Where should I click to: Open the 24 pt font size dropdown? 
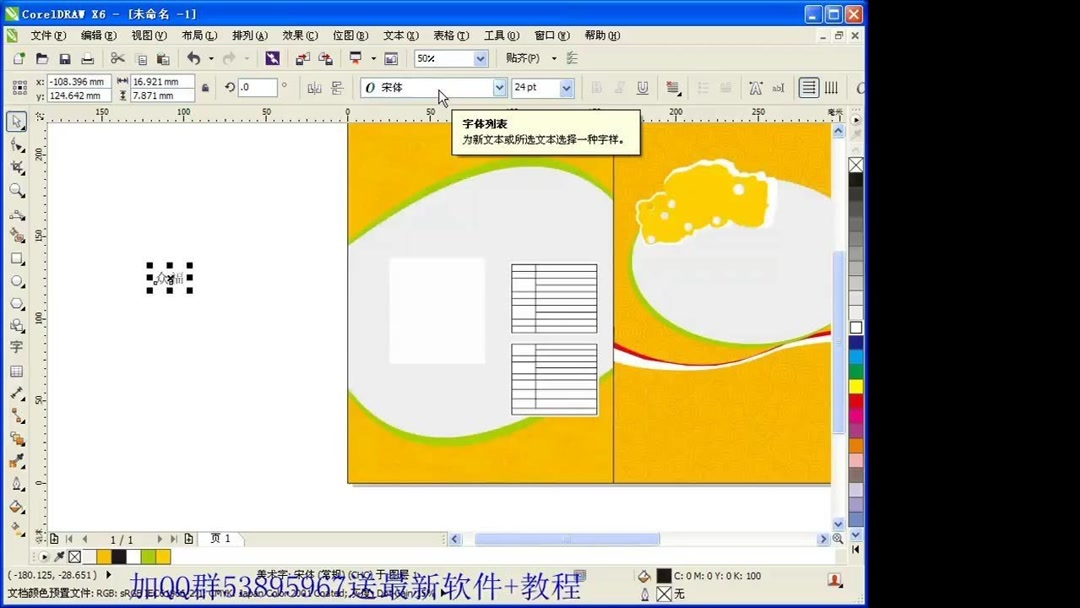[x=566, y=87]
